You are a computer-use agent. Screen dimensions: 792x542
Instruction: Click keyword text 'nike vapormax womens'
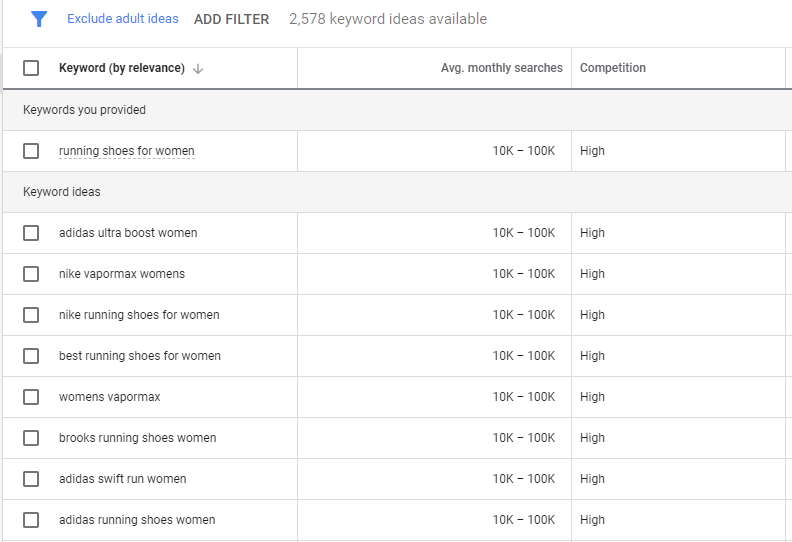[x=122, y=274]
